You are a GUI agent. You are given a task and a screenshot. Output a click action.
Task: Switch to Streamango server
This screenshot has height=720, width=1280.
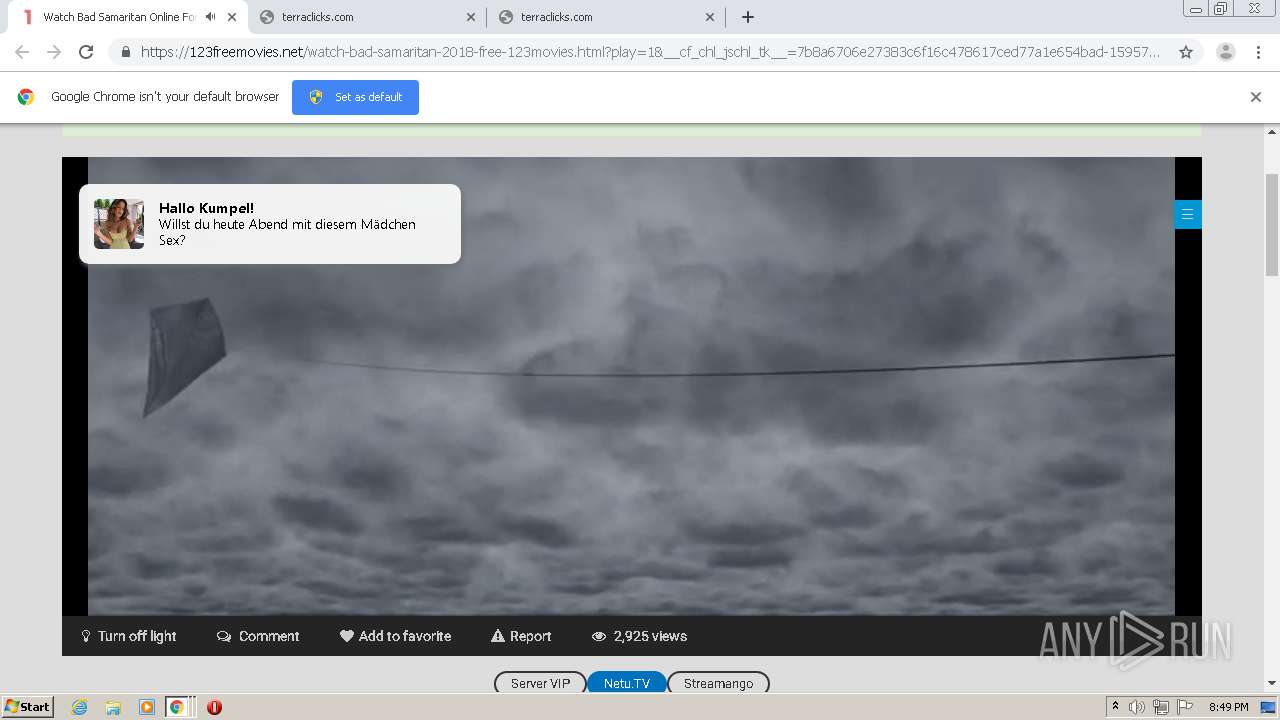718,684
